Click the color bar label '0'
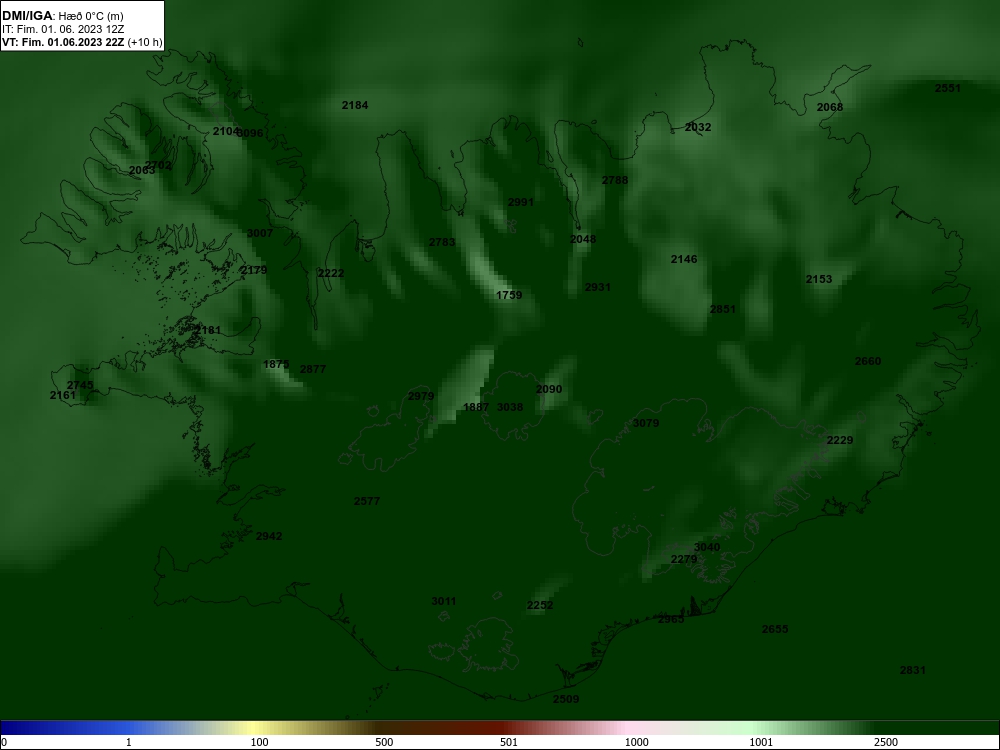The image size is (1000, 750). [4, 742]
